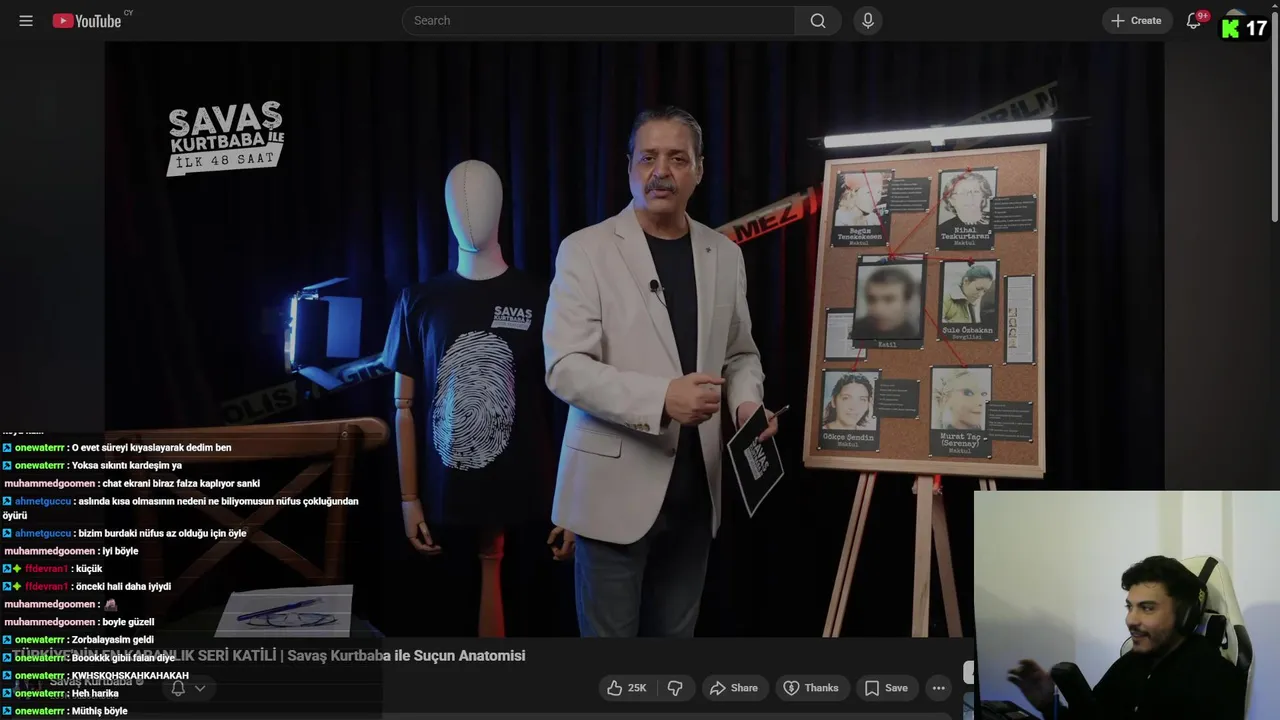Click the streamer webcam overlay
This screenshot has width=1280, height=720.
click(x=1127, y=605)
